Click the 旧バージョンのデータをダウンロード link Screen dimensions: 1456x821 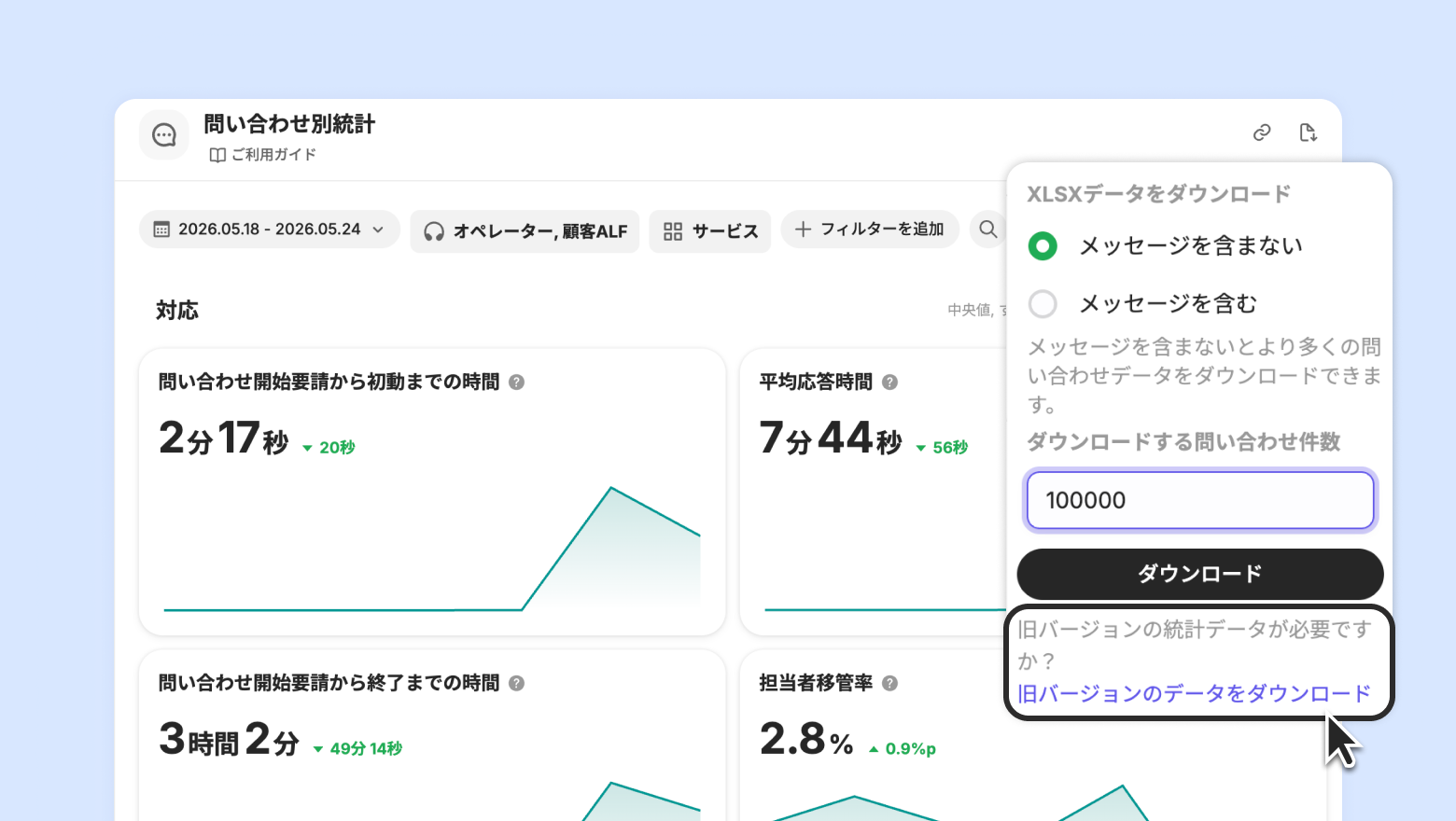tap(1194, 694)
